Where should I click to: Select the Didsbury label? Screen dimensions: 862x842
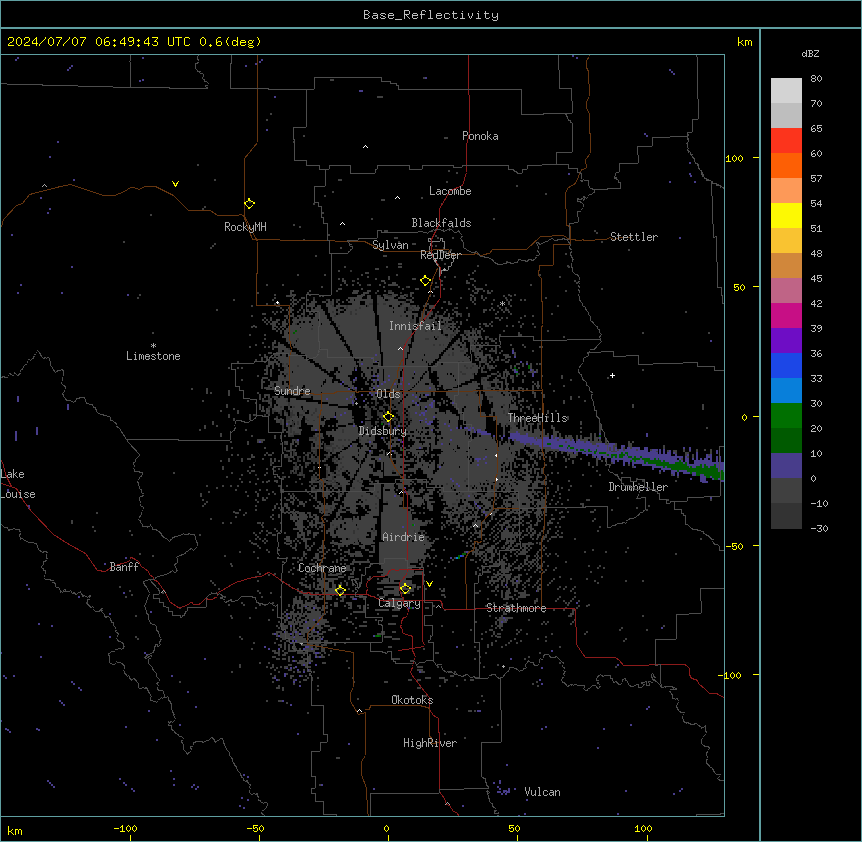coord(383,431)
